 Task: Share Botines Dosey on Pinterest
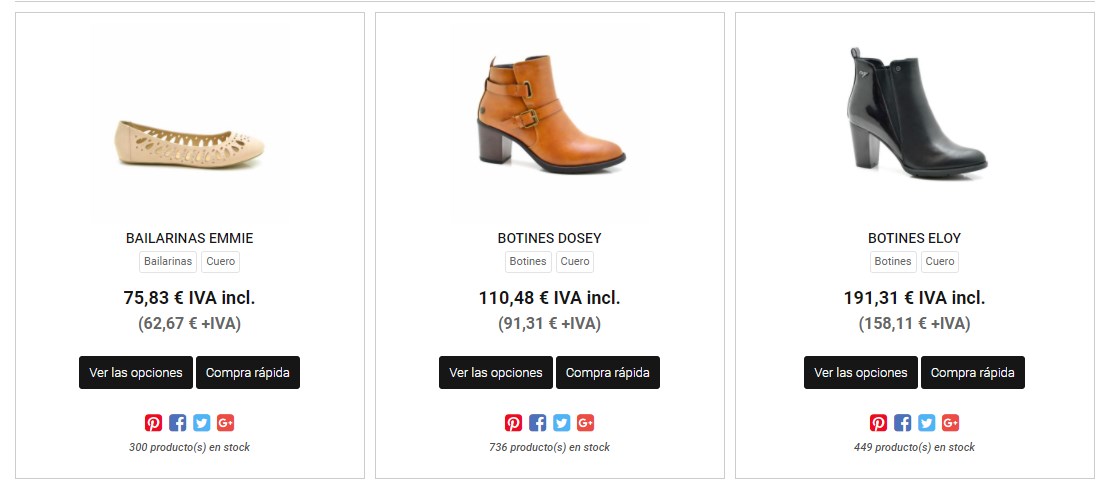click(x=514, y=423)
